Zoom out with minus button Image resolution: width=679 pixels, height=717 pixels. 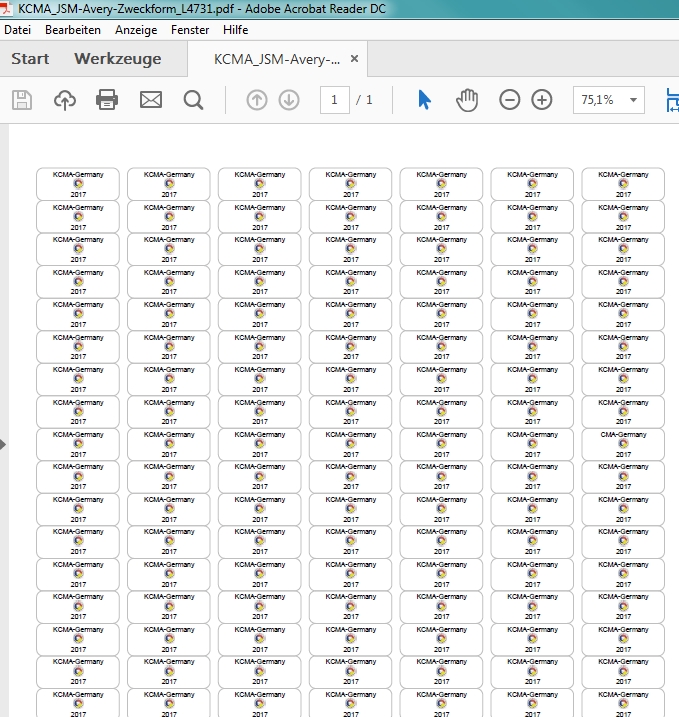coord(509,100)
